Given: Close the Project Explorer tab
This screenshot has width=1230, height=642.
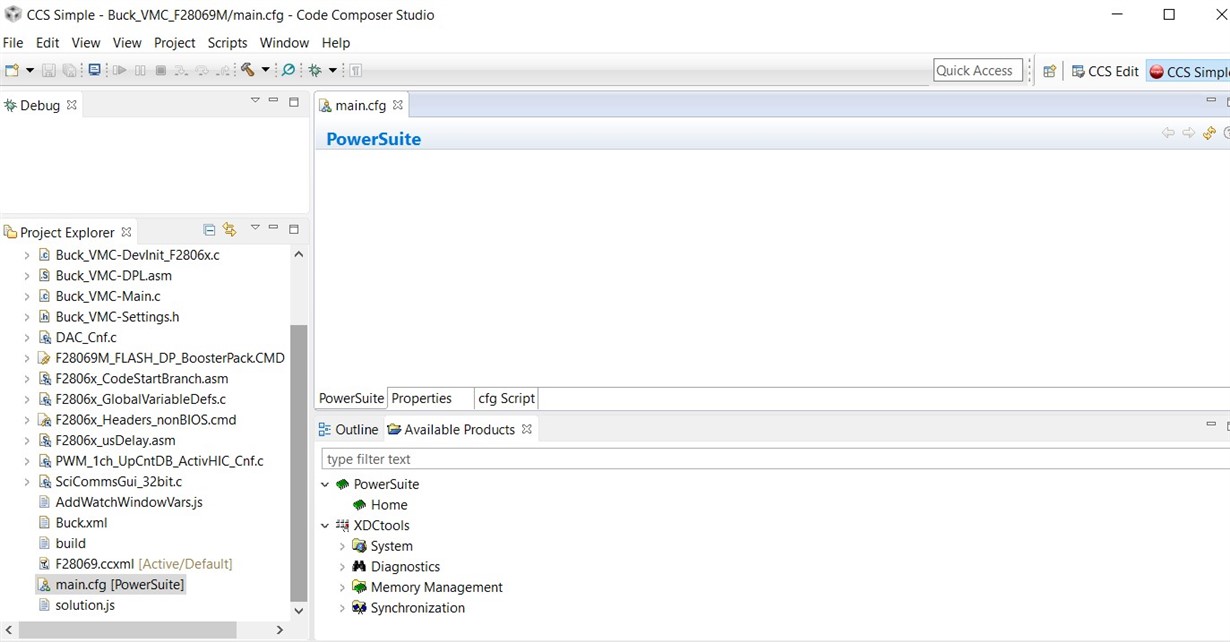Looking at the screenshot, I should pyautogui.click(x=126, y=232).
